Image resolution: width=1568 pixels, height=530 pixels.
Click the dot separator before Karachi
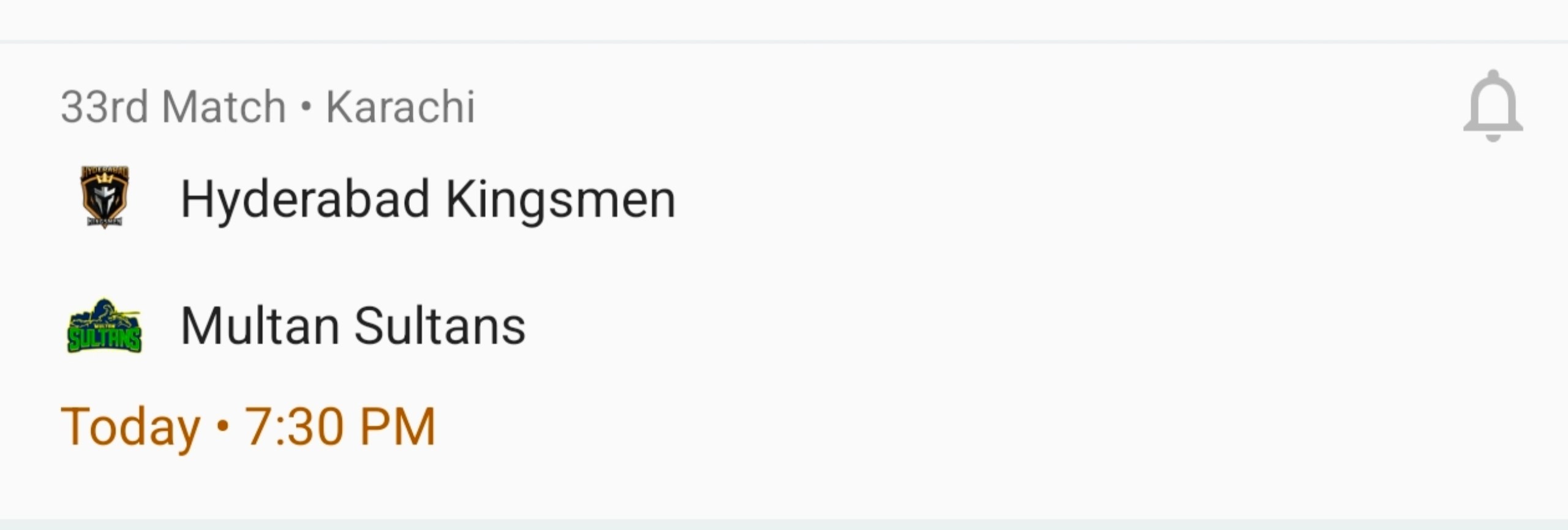(306, 107)
